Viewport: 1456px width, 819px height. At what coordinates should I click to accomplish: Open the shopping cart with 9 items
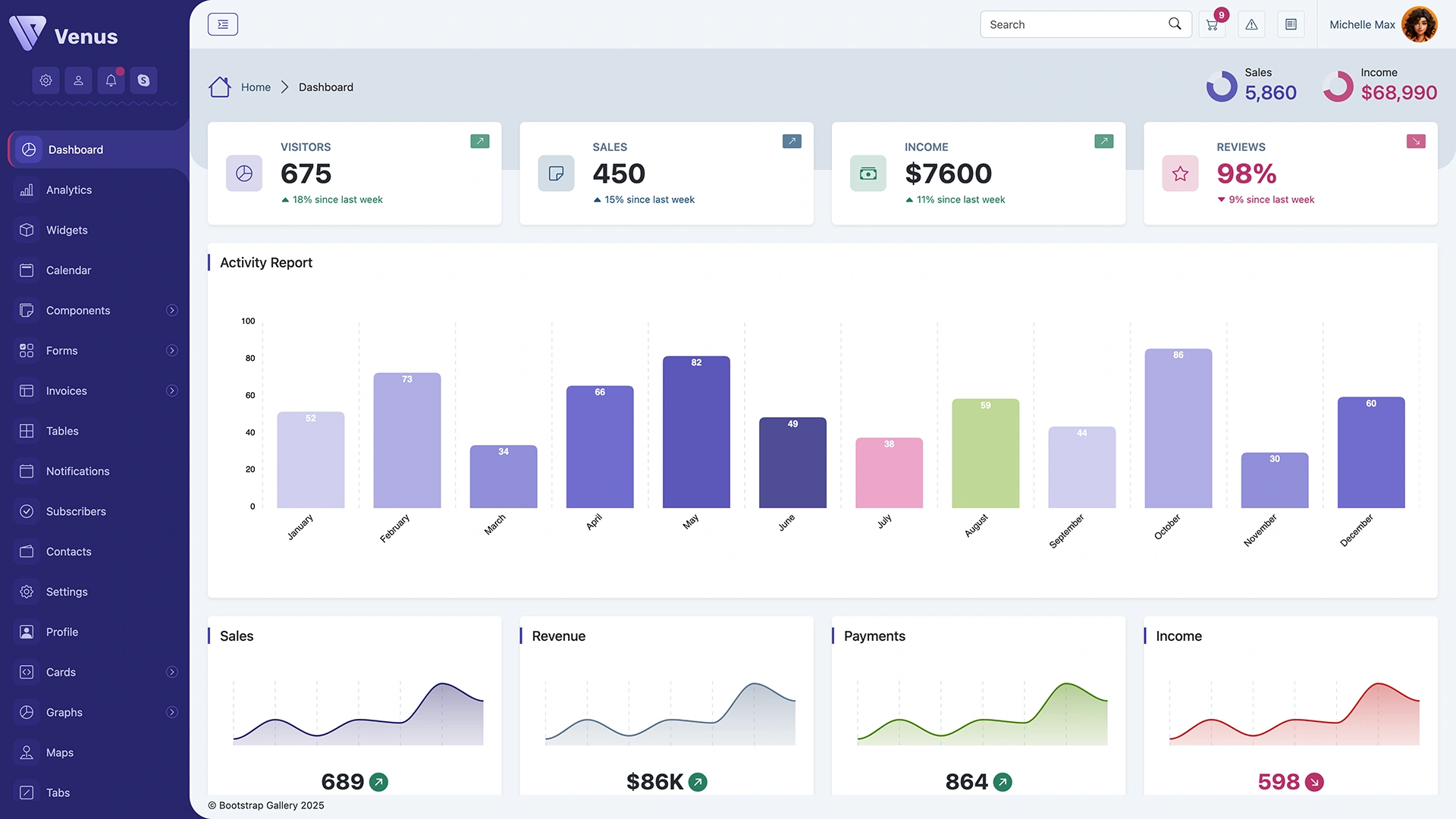tap(1211, 24)
